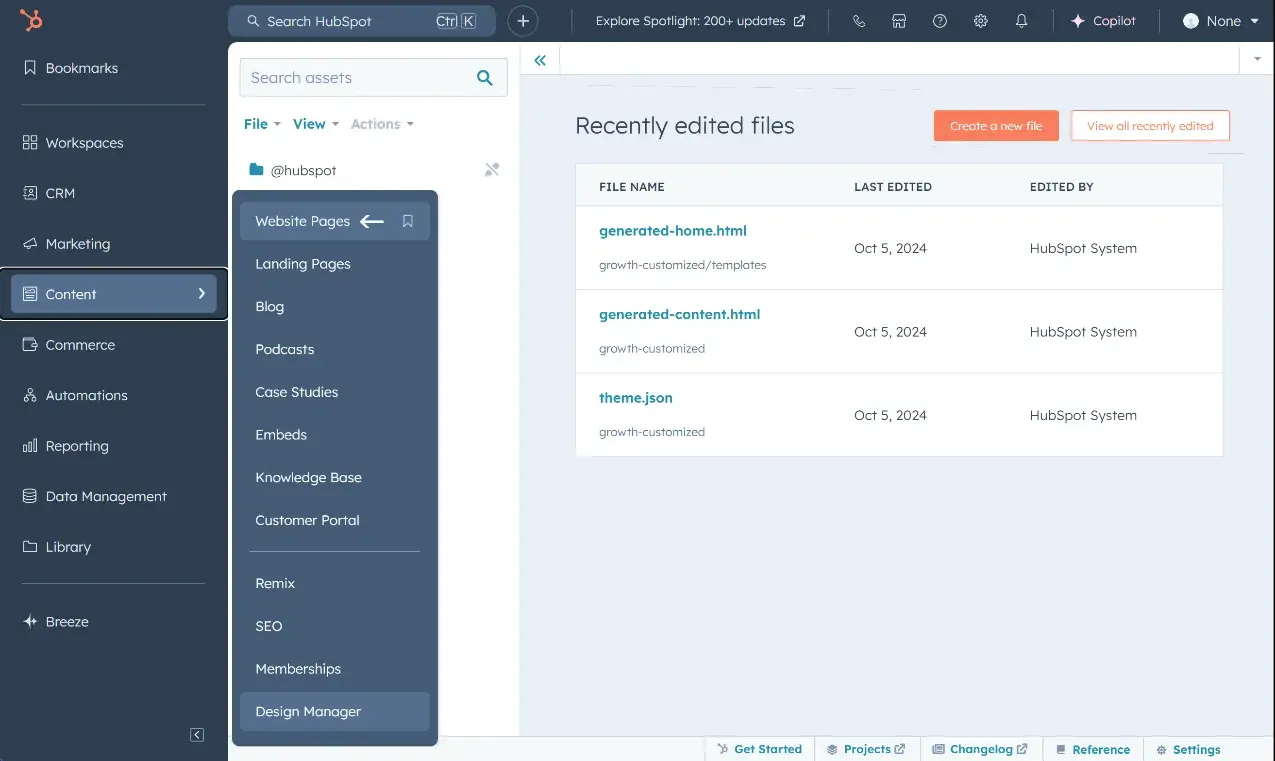The height and width of the screenshot is (761, 1275).
Task: Click the search assets magnifier icon
Action: (485, 78)
